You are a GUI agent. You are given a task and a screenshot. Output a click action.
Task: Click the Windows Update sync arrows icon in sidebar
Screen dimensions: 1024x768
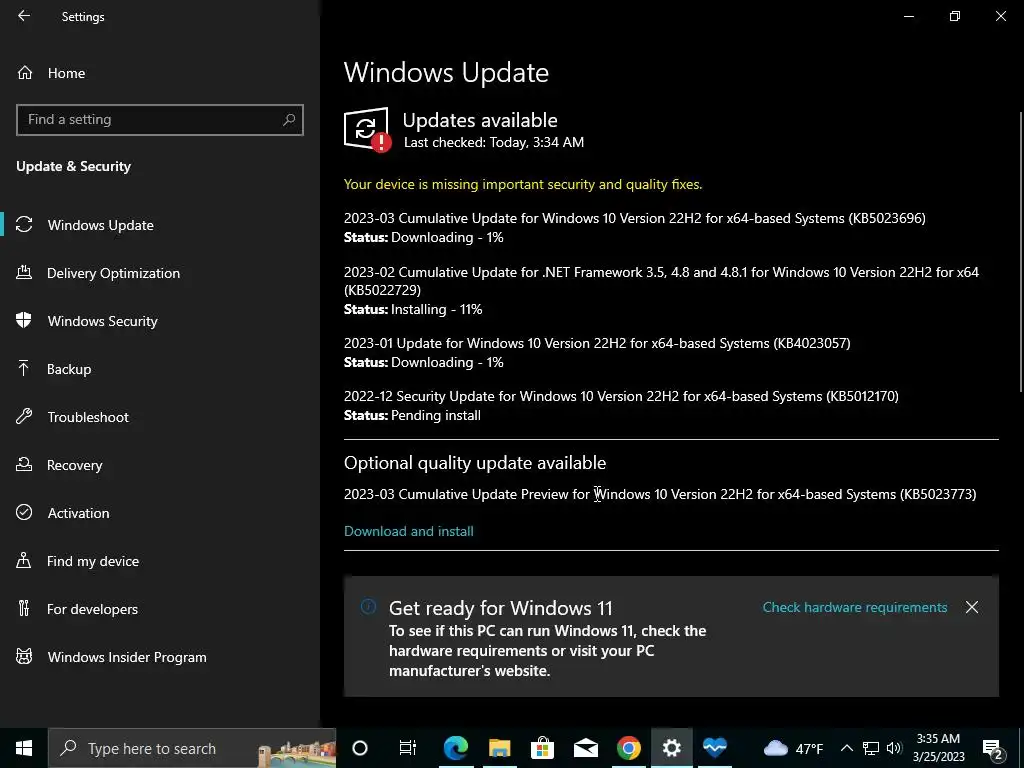coord(24,225)
